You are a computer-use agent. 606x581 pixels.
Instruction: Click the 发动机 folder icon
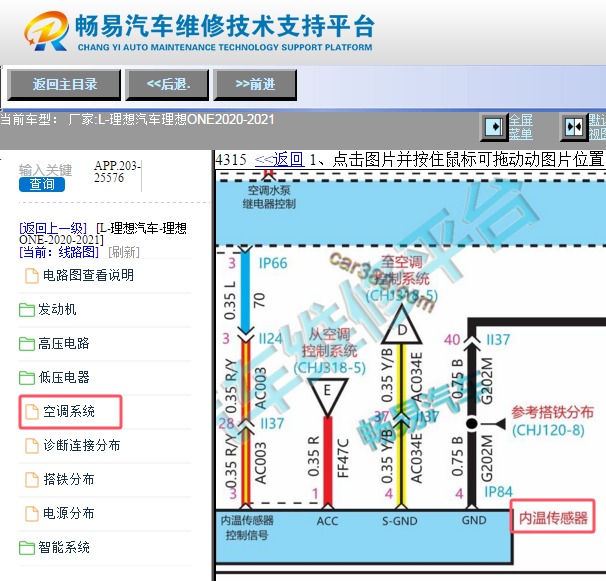[x=27, y=310]
